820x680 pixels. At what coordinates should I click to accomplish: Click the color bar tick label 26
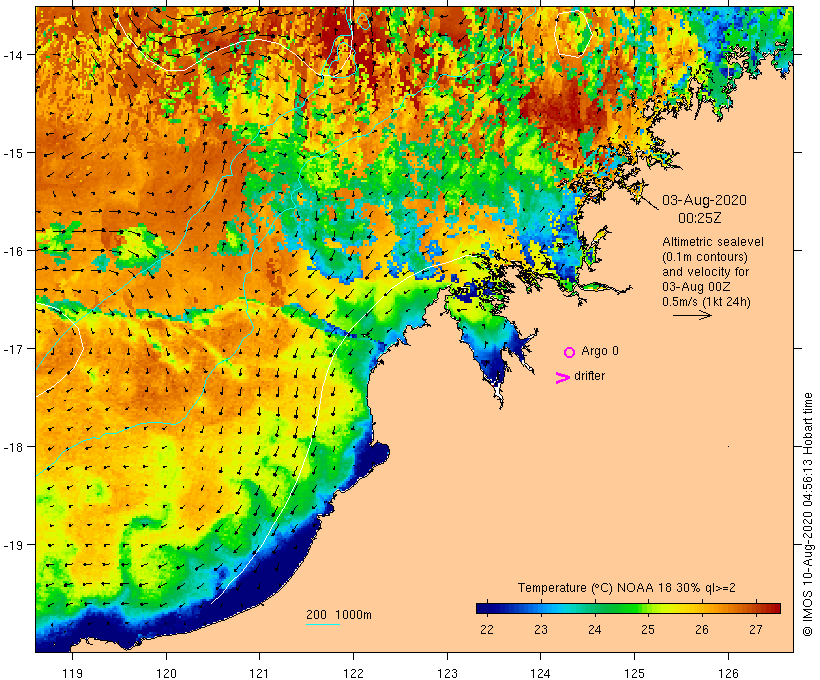(x=702, y=630)
